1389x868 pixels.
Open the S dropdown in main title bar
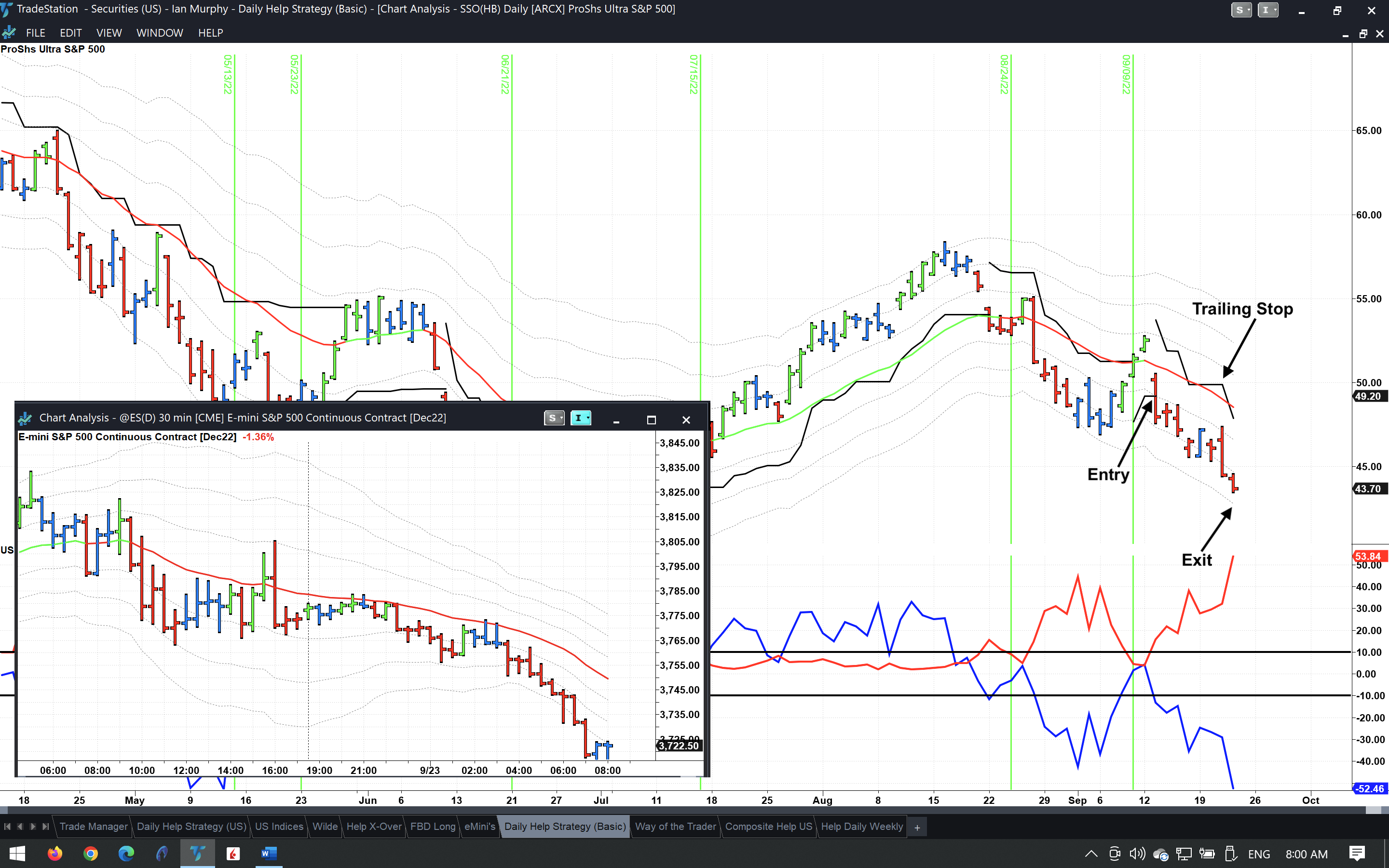[x=1241, y=10]
